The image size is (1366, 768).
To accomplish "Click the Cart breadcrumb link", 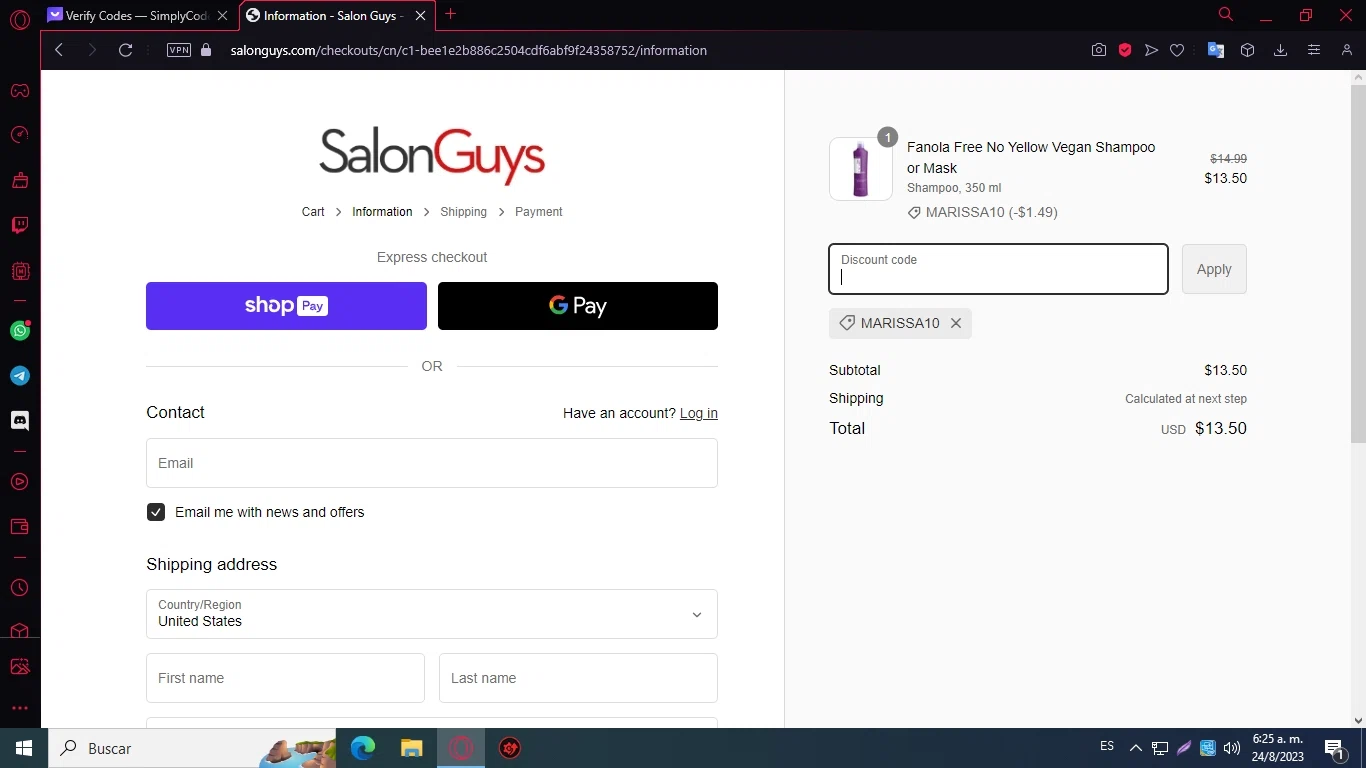I will click(313, 212).
